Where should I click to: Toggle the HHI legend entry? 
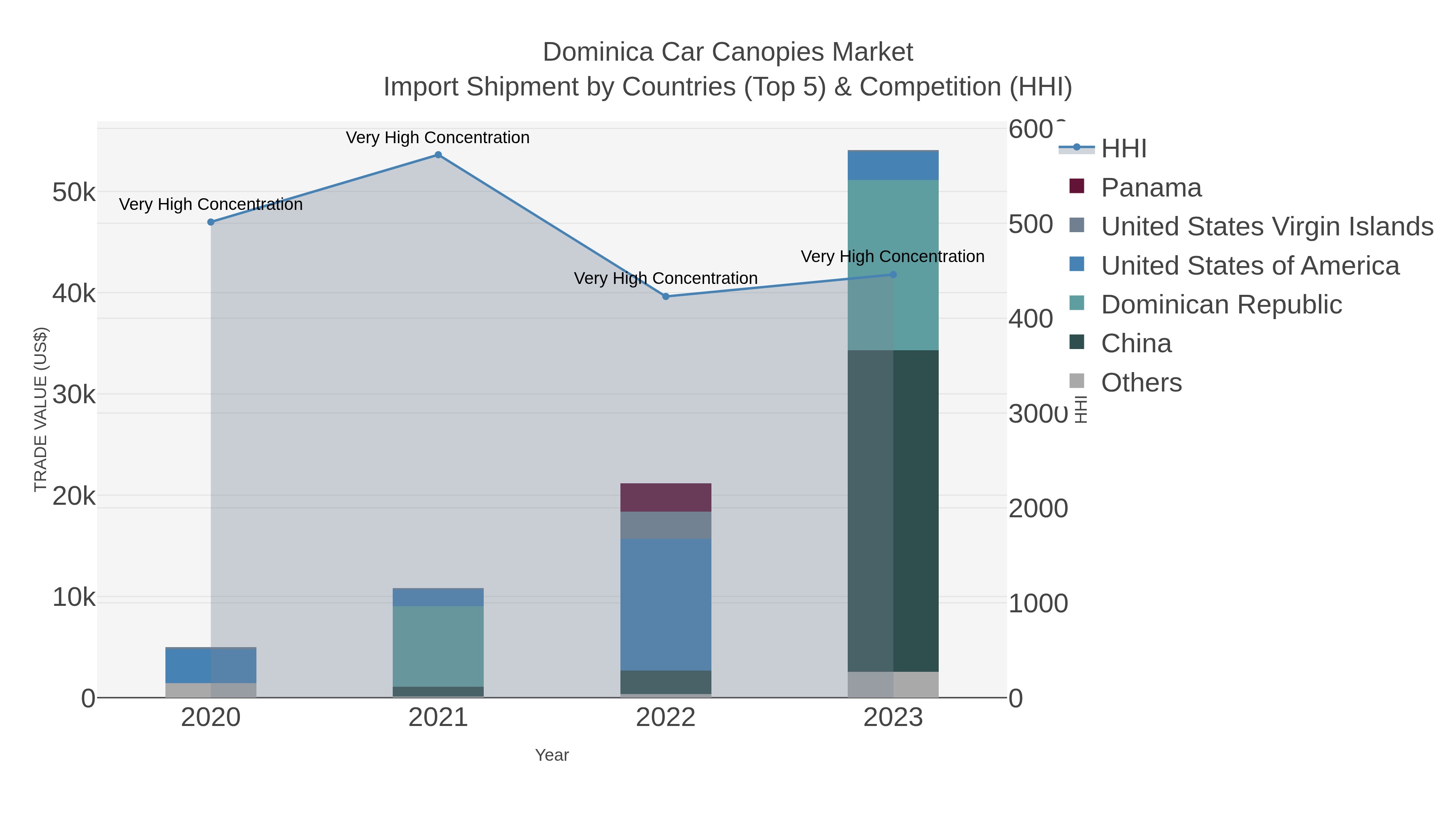pos(1103,149)
